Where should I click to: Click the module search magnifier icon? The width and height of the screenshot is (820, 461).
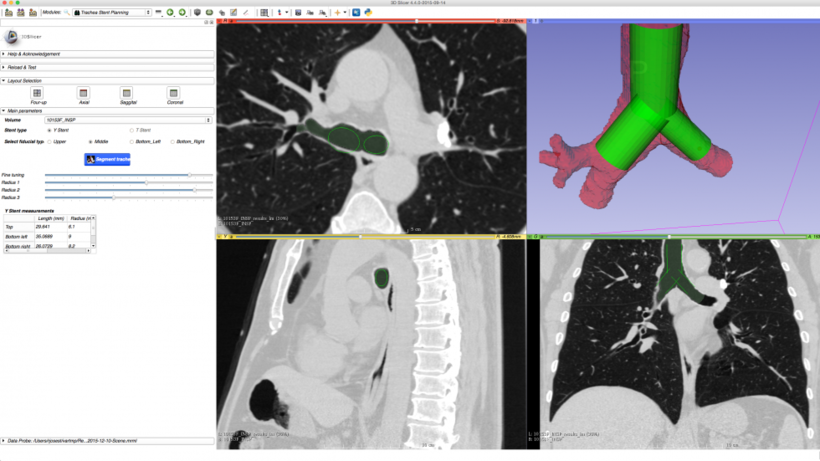tap(67, 12)
